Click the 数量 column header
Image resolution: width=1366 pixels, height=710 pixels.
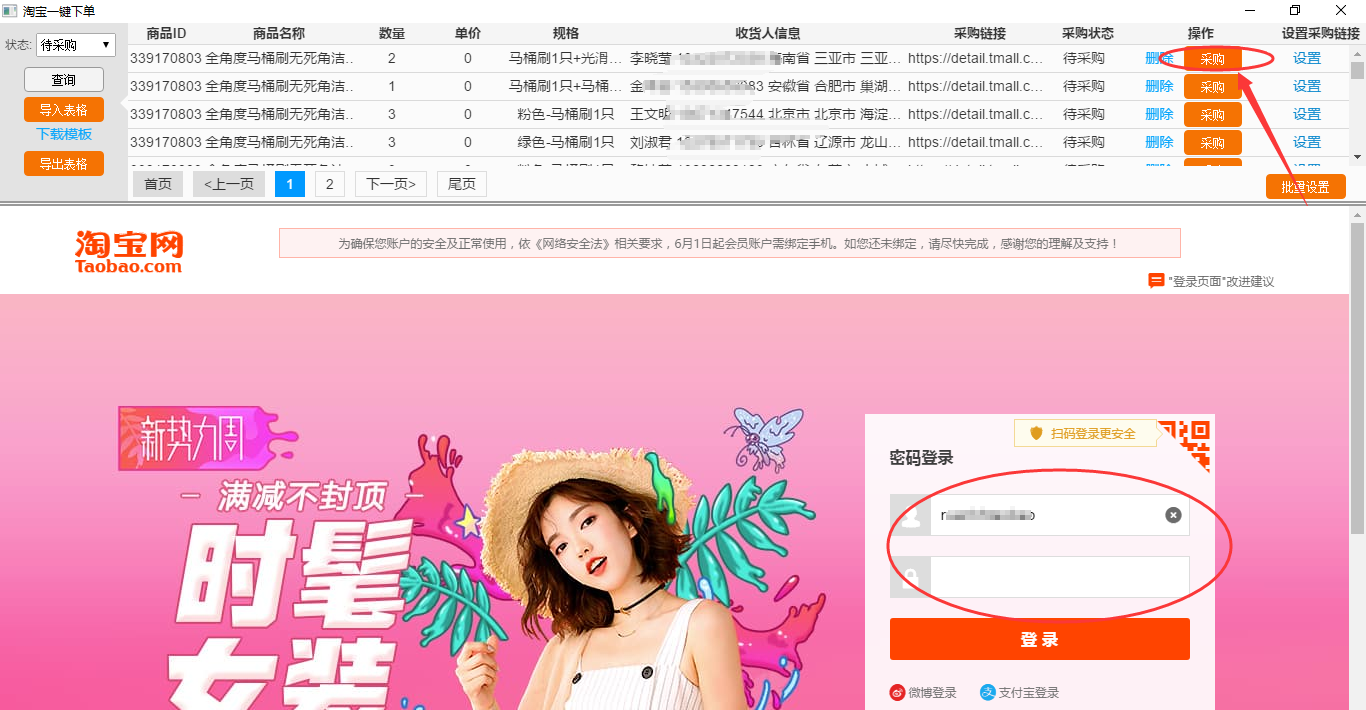[x=392, y=33]
